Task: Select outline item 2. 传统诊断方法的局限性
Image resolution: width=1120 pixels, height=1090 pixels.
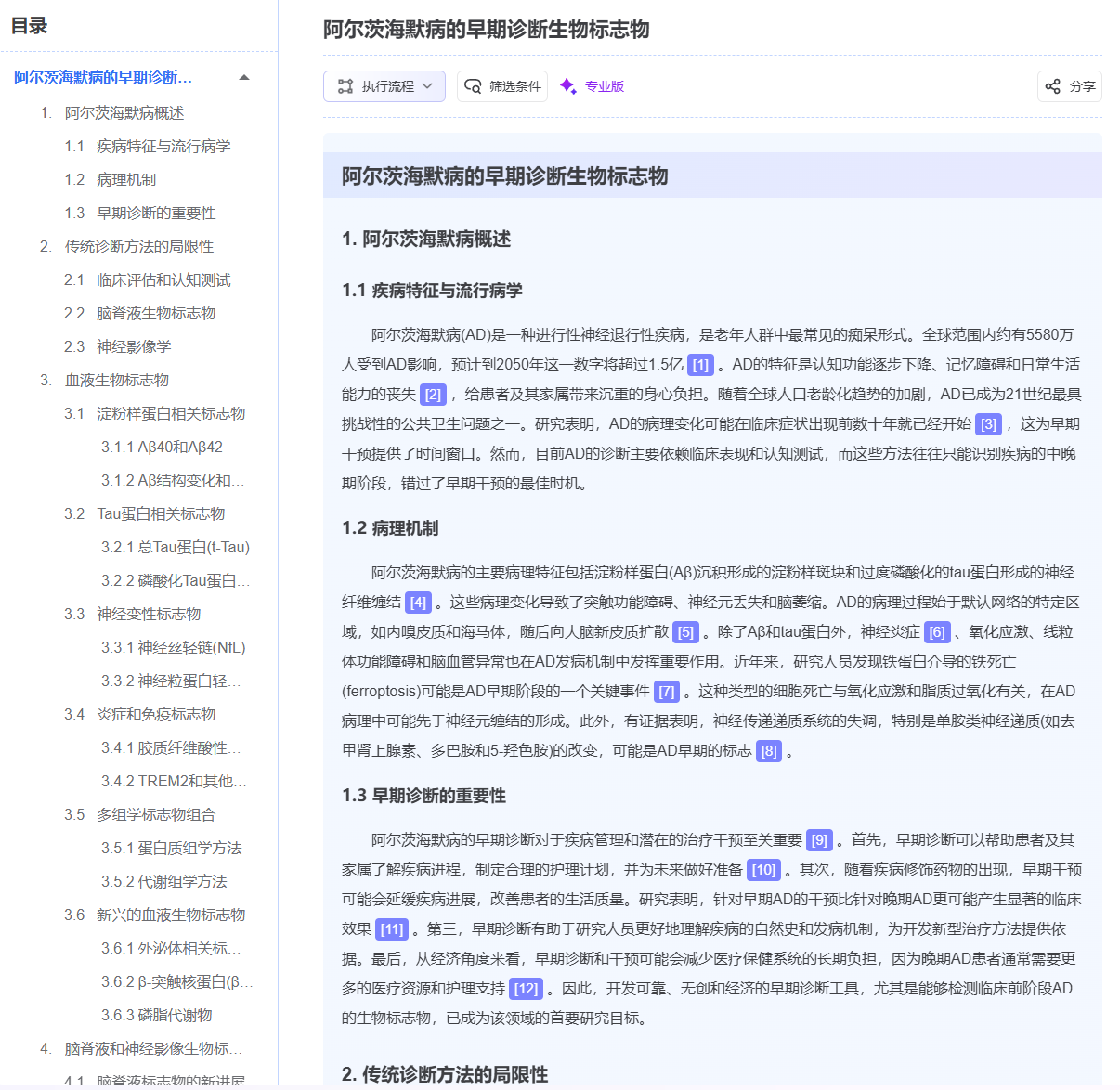Action: 127,246
